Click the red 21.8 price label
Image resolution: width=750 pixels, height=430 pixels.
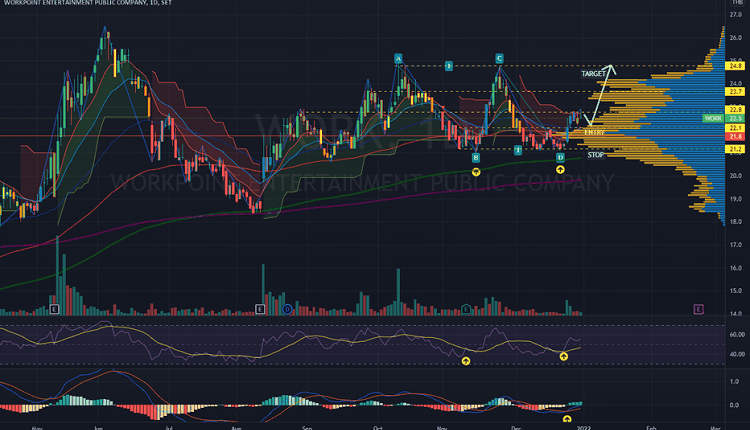coord(735,137)
